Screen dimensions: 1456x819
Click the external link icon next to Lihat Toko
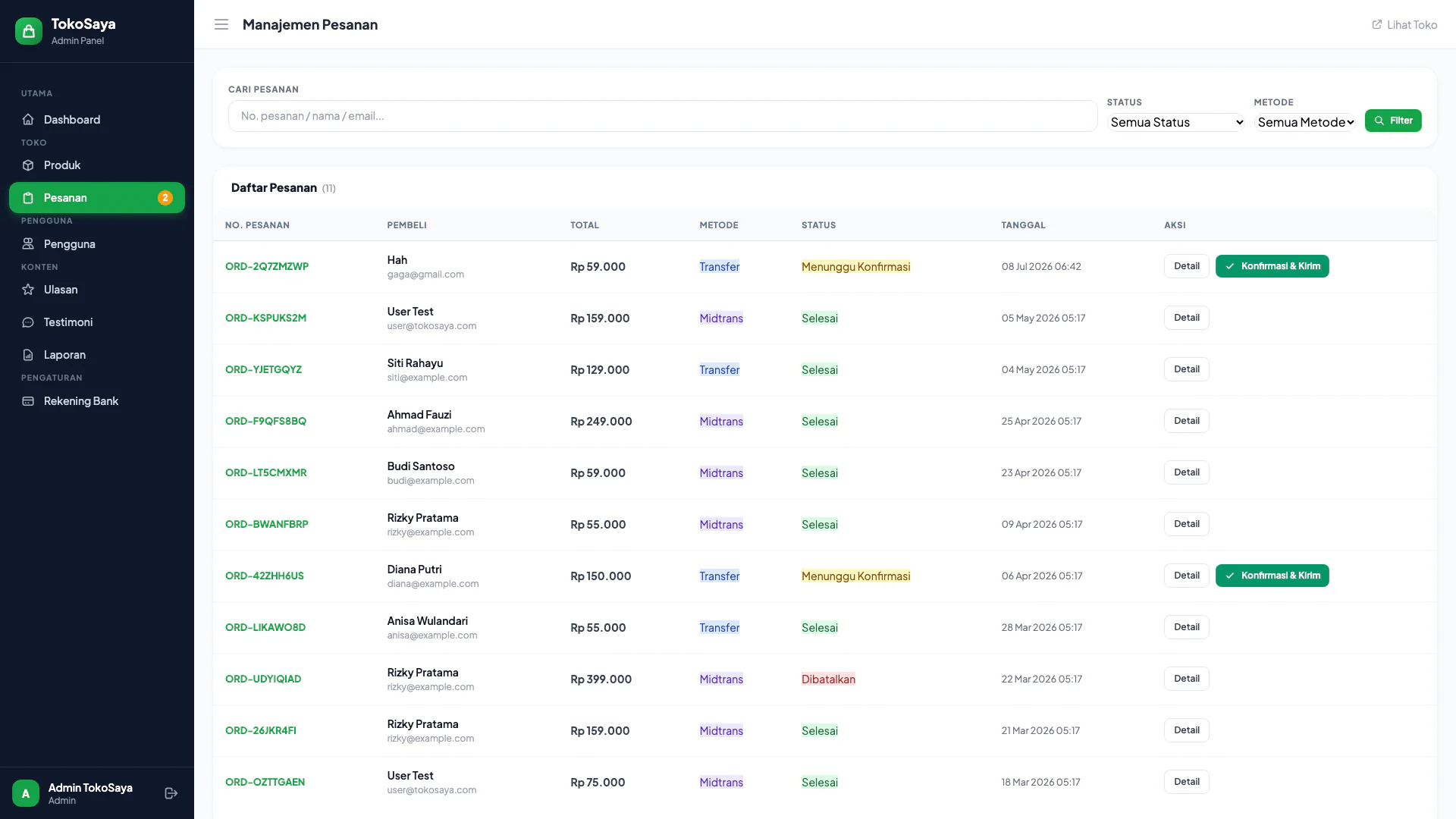coord(1377,24)
